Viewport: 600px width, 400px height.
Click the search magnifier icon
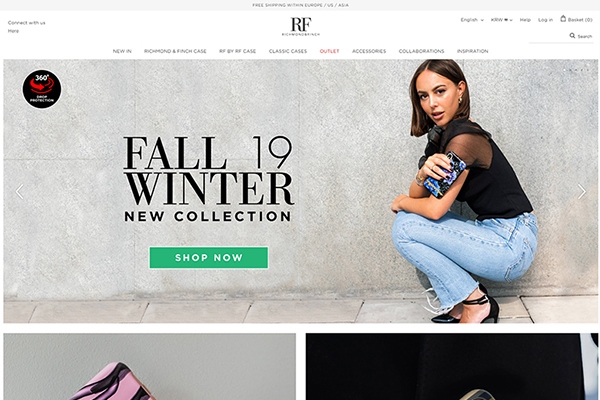(x=572, y=36)
